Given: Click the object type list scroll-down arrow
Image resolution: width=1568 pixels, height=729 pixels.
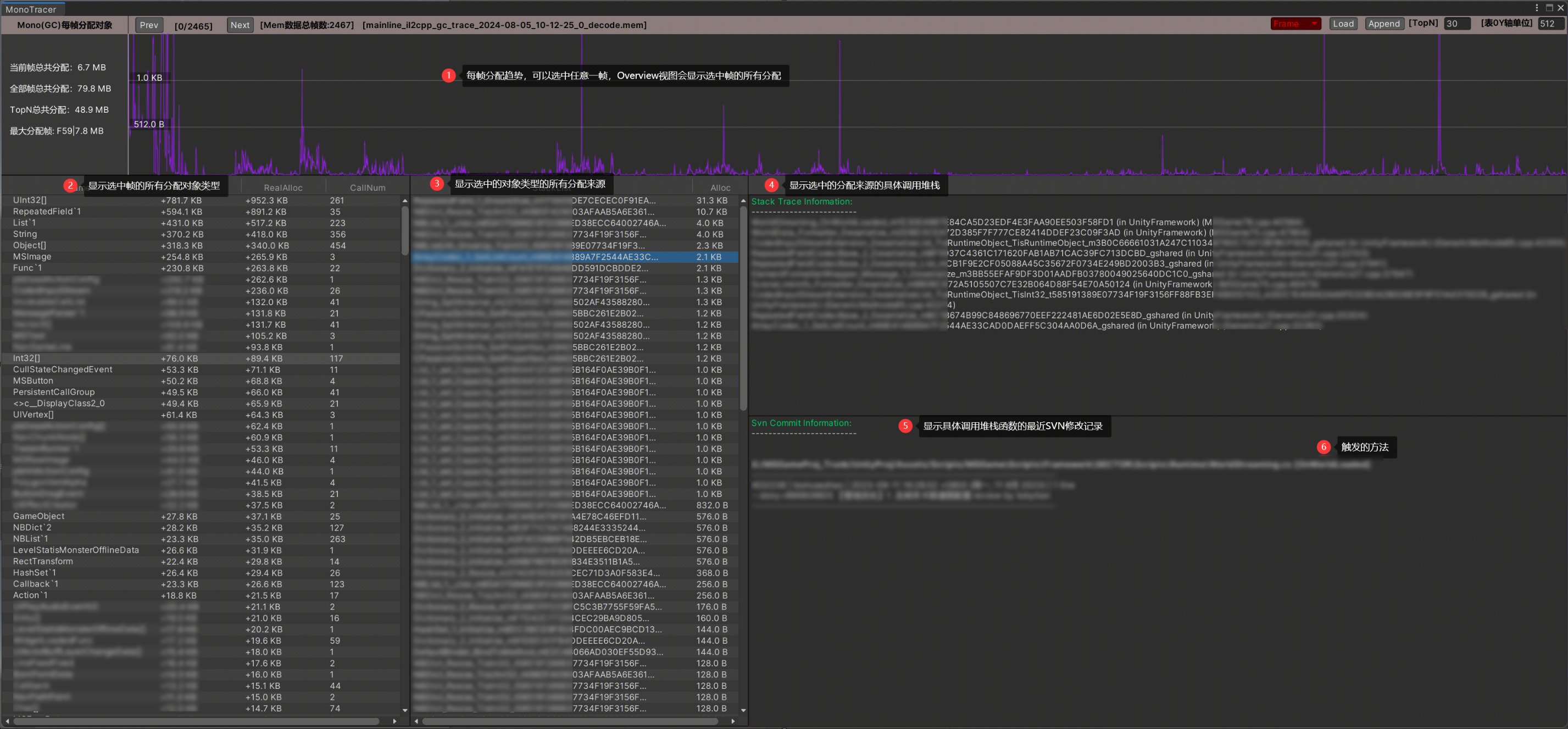Looking at the screenshot, I should click(x=405, y=710).
